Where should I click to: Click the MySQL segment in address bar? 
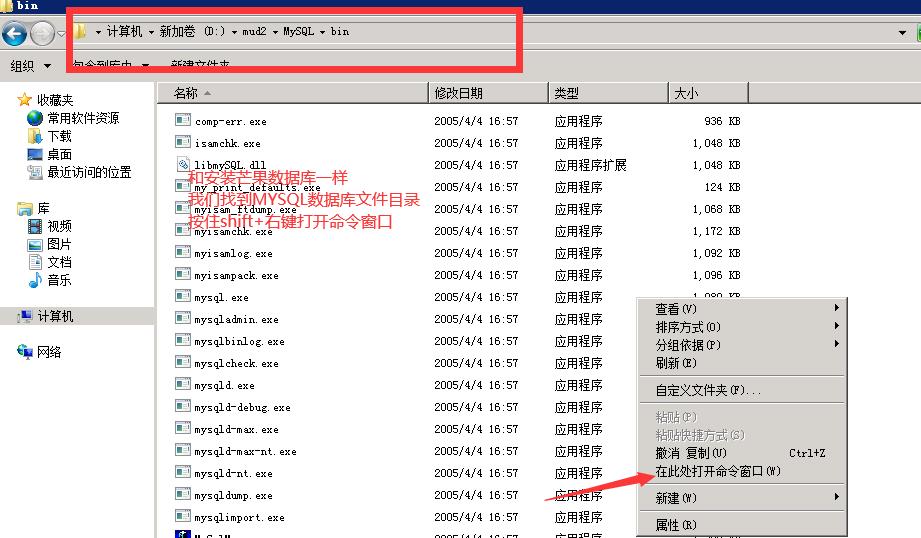tap(297, 32)
